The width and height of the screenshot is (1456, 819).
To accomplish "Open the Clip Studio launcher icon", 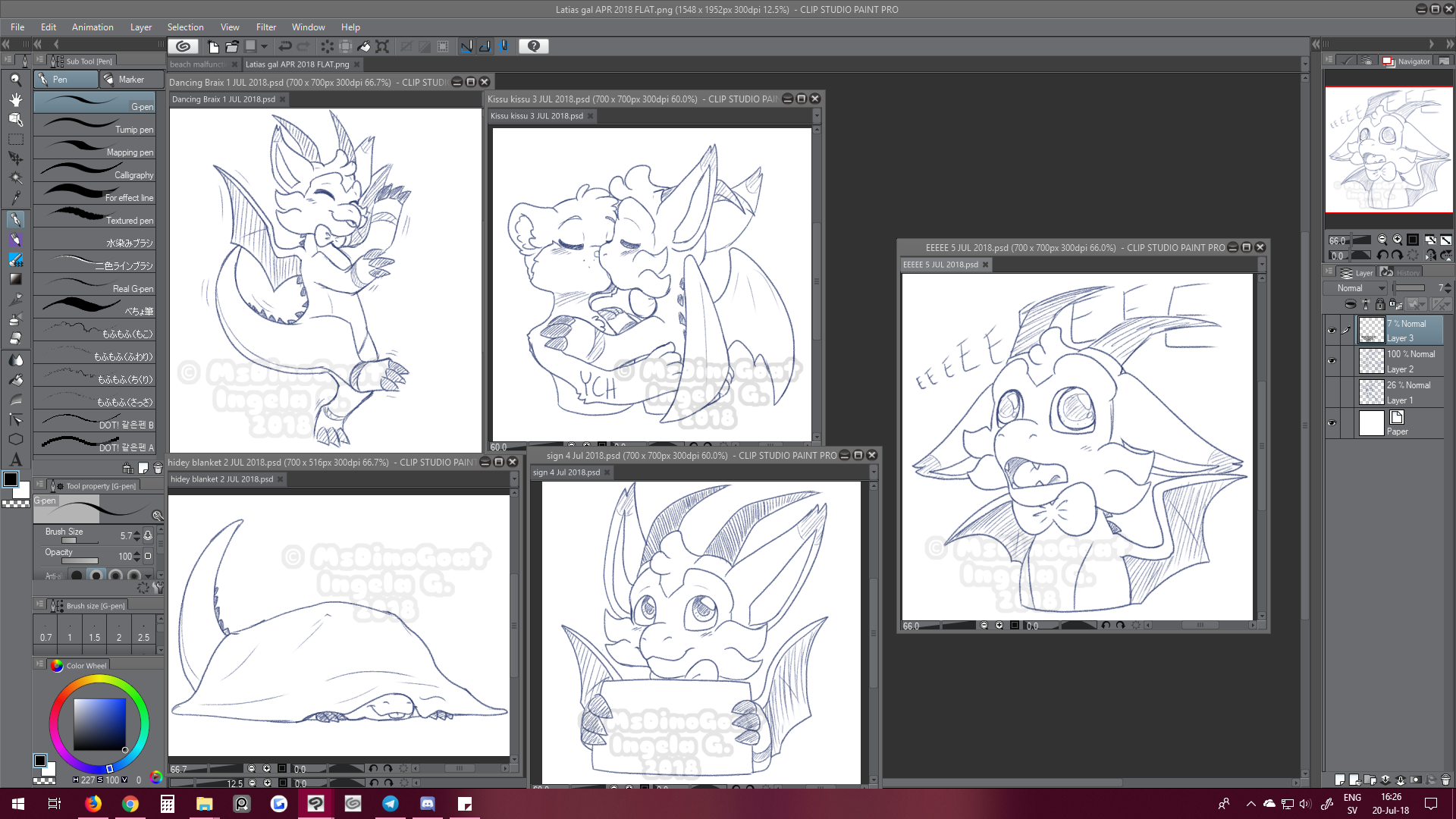I will [183, 46].
